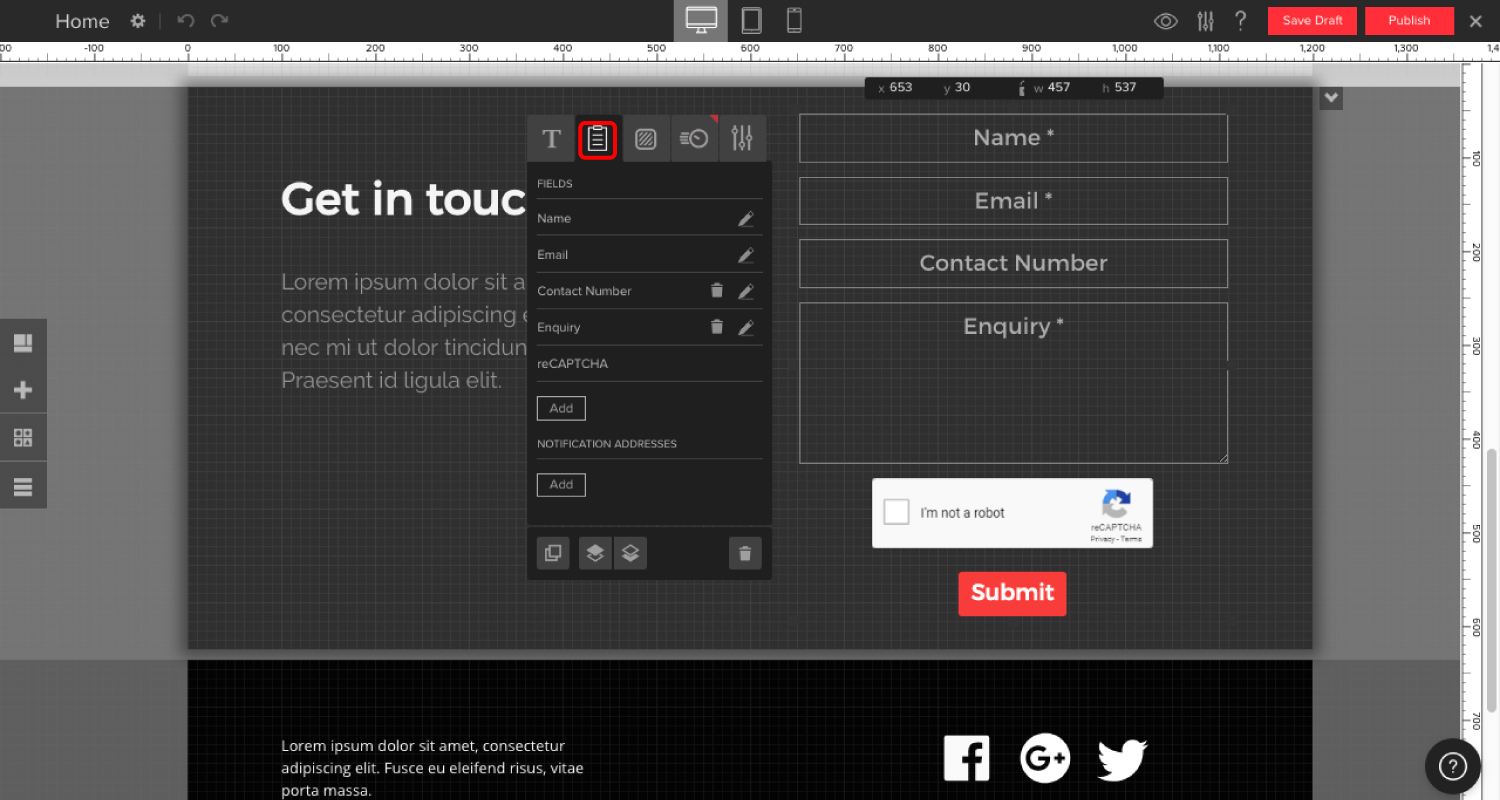Screen dimensions: 1500x800
Task: Expand the section chevron dropdown
Action: coord(1330,98)
